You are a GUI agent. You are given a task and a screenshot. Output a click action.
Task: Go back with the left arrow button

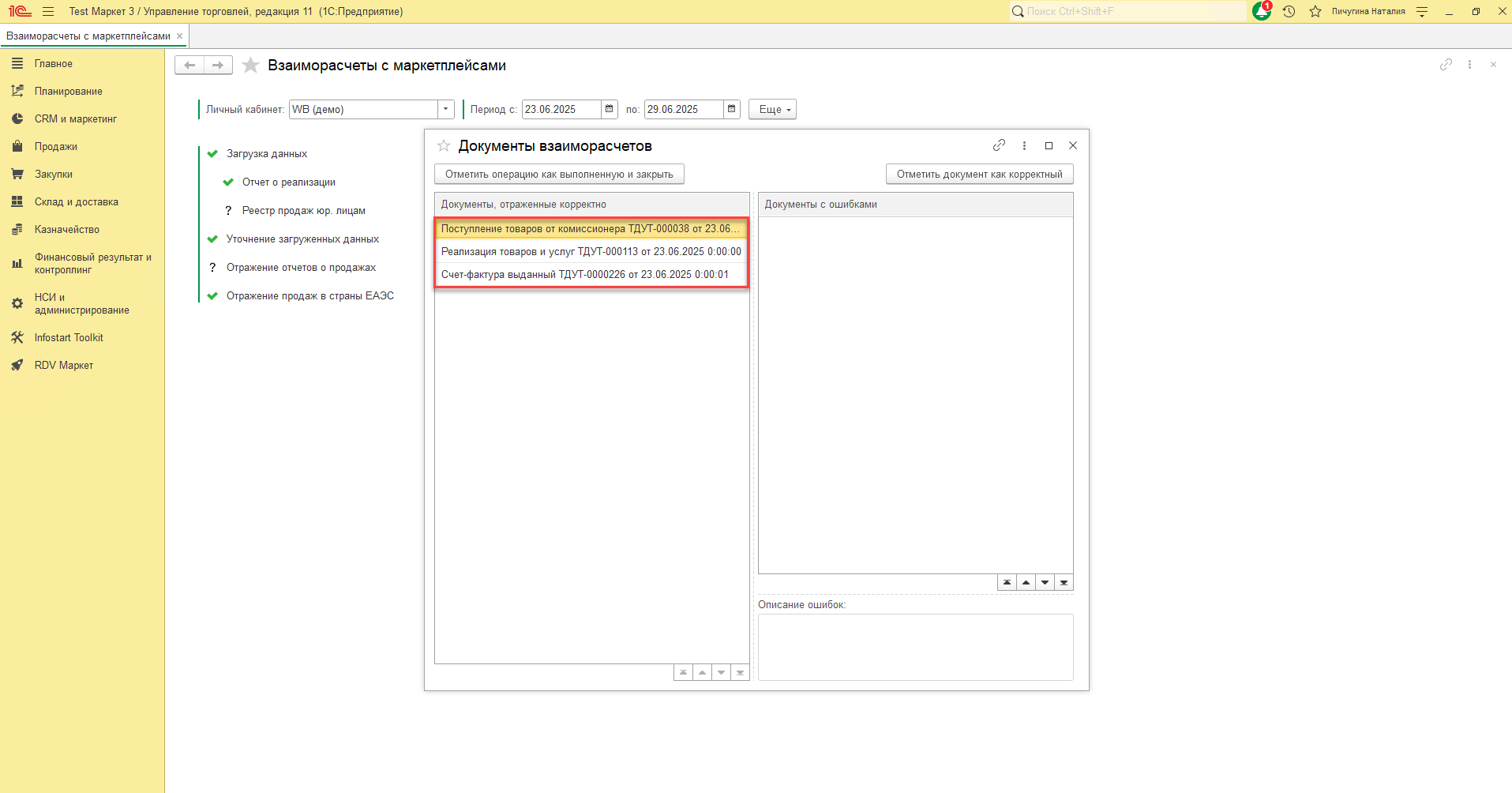point(189,66)
